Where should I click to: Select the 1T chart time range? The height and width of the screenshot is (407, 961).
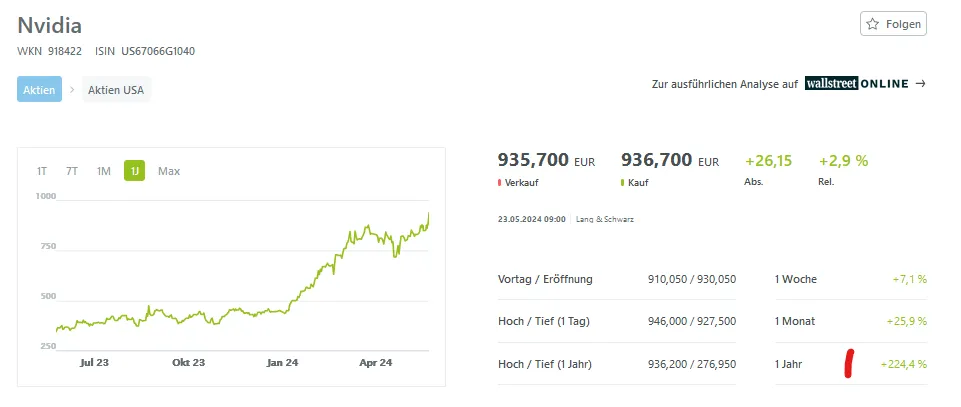(x=42, y=171)
